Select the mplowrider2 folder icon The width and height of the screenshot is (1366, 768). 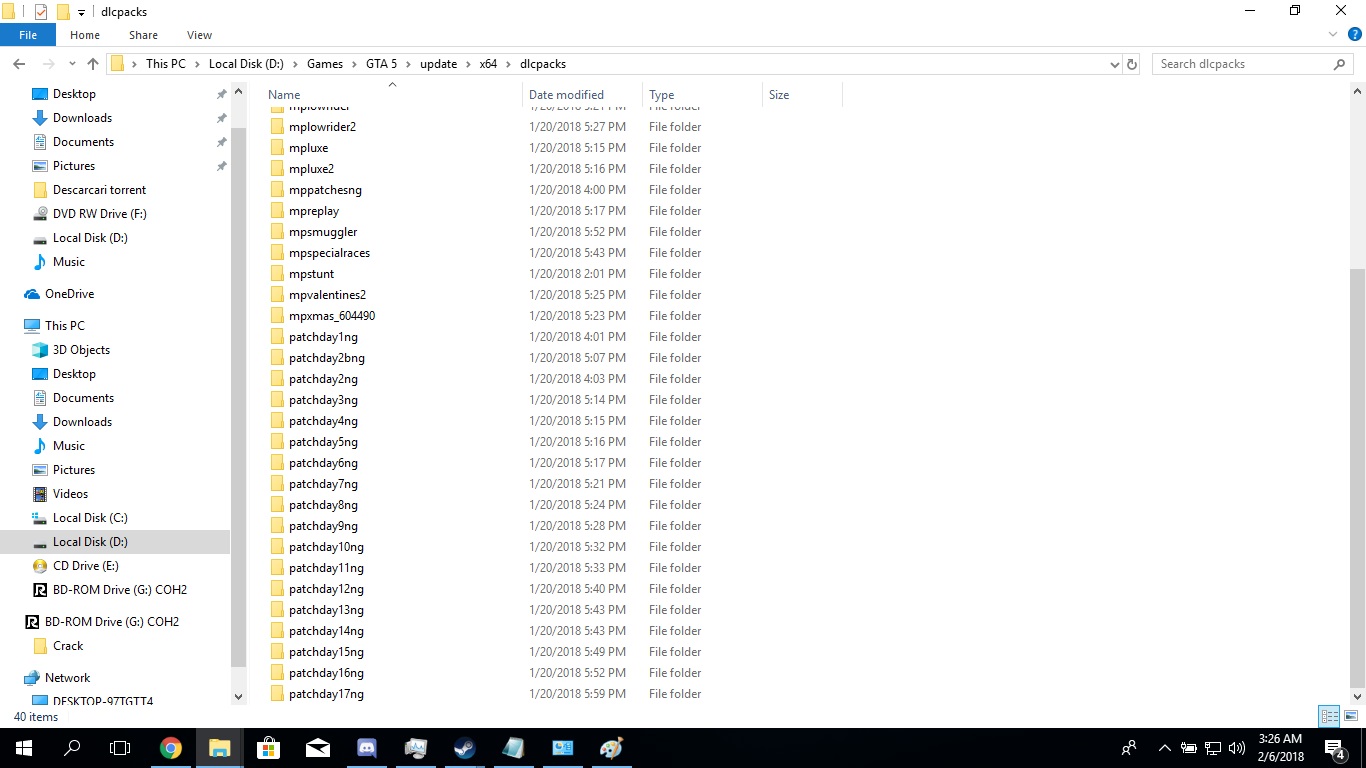(x=278, y=127)
